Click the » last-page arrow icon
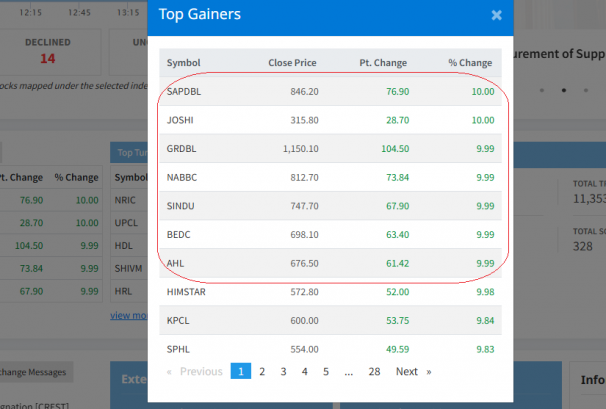 click(x=429, y=371)
